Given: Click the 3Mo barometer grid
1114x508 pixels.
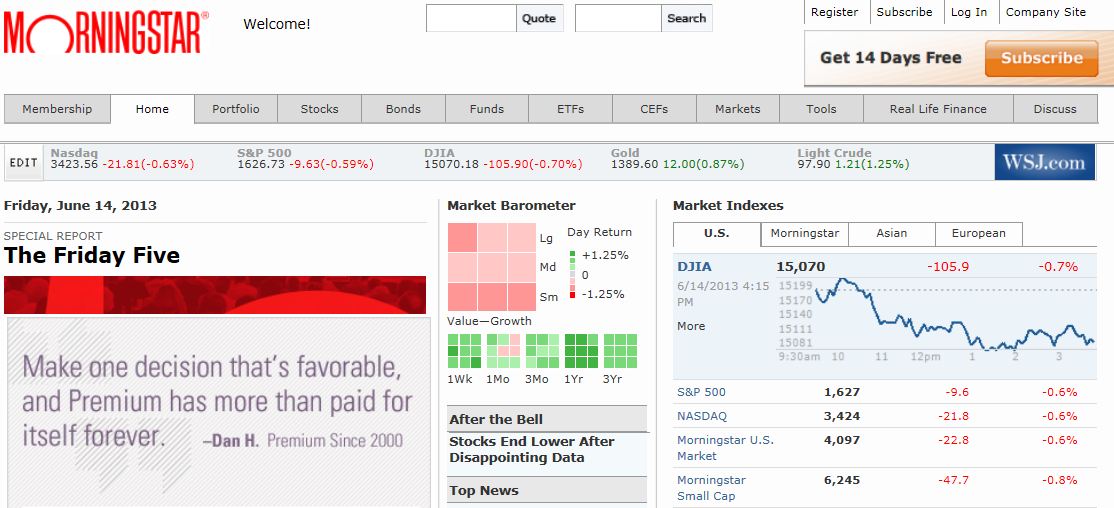Looking at the screenshot, I should click(x=542, y=351).
